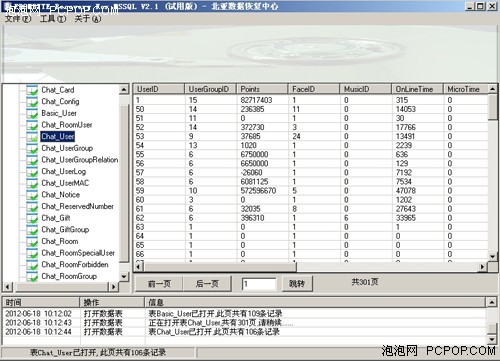Go to previous page with 前一页
This screenshot has height=361, width=500.
click(159, 284)
